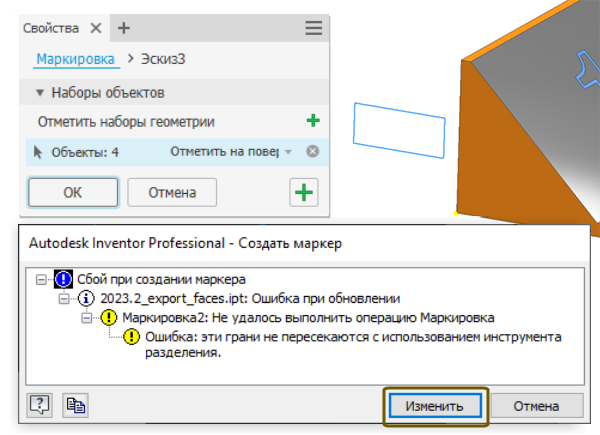Go to Маркировка breadcrumb link
This screenshot has width=600, height=435.
point(76,59)
